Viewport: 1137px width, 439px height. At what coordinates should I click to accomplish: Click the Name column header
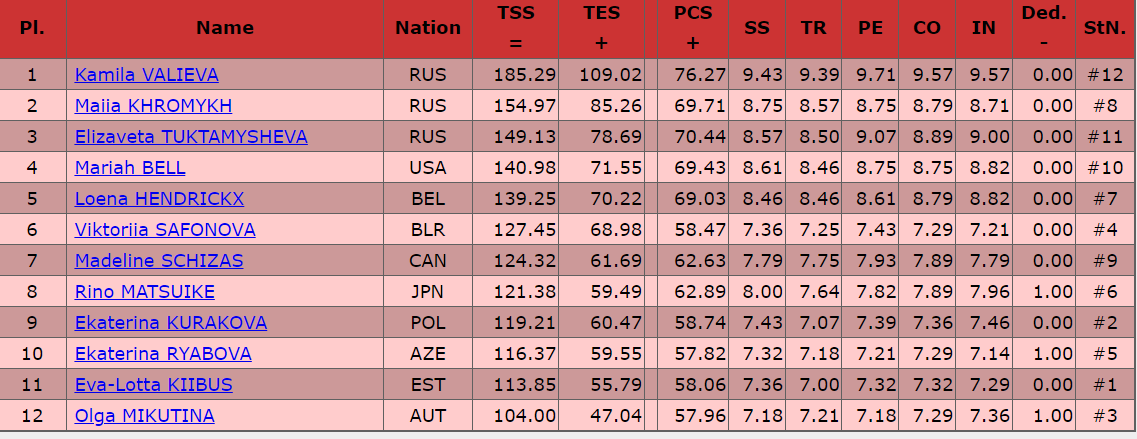(225, 28)
